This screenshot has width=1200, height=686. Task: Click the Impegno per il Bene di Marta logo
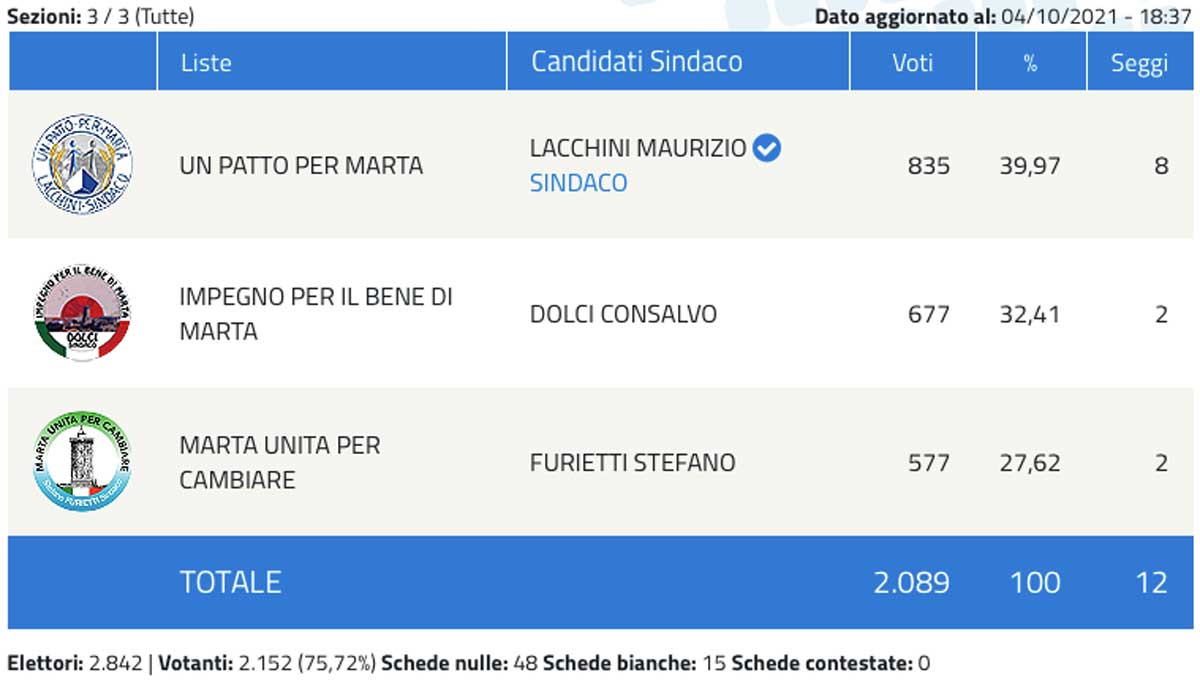pos(82,314)
